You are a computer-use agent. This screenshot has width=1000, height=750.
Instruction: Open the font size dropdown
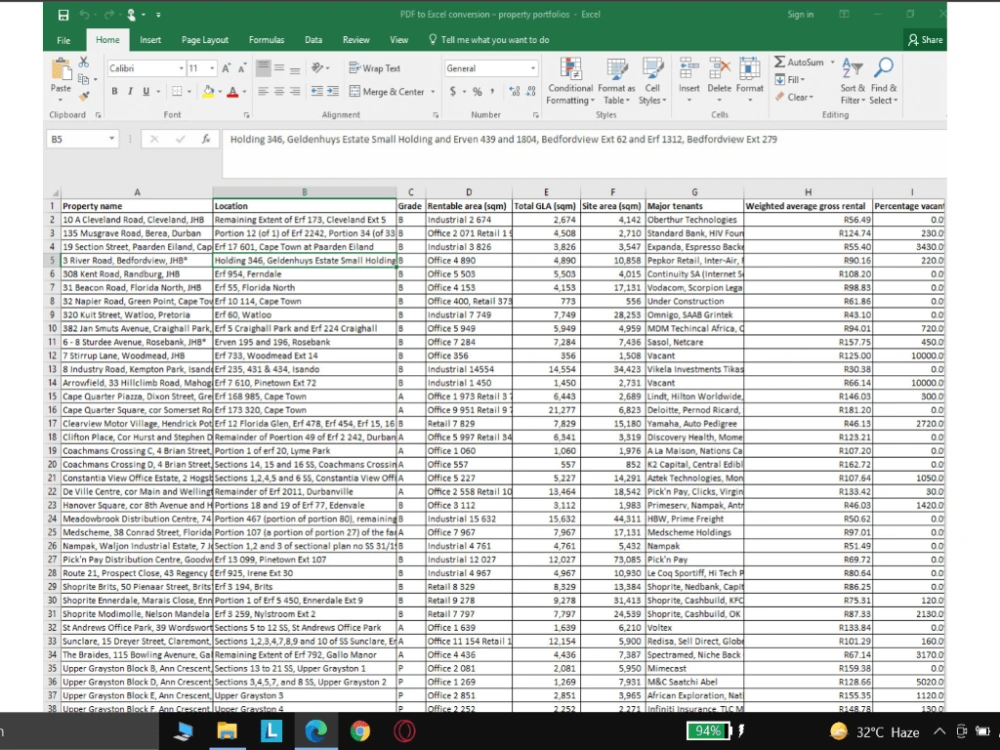point(212,68)
